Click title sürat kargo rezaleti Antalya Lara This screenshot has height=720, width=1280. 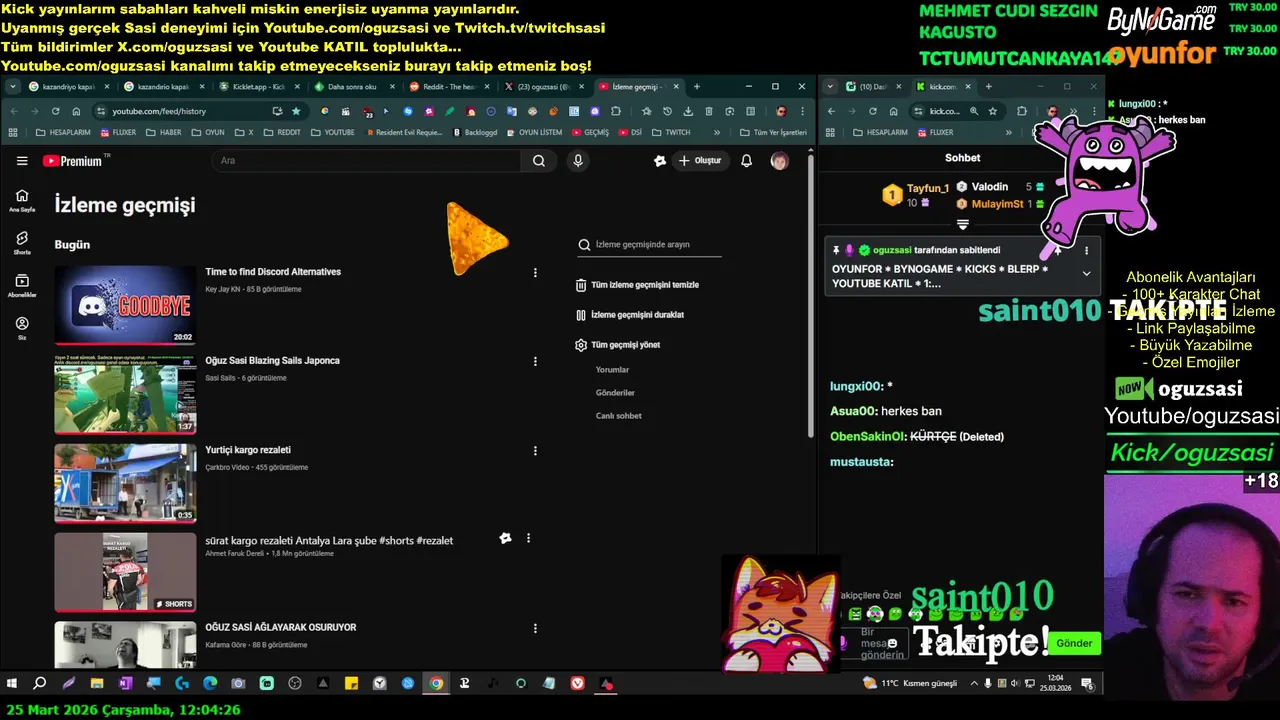329,541
